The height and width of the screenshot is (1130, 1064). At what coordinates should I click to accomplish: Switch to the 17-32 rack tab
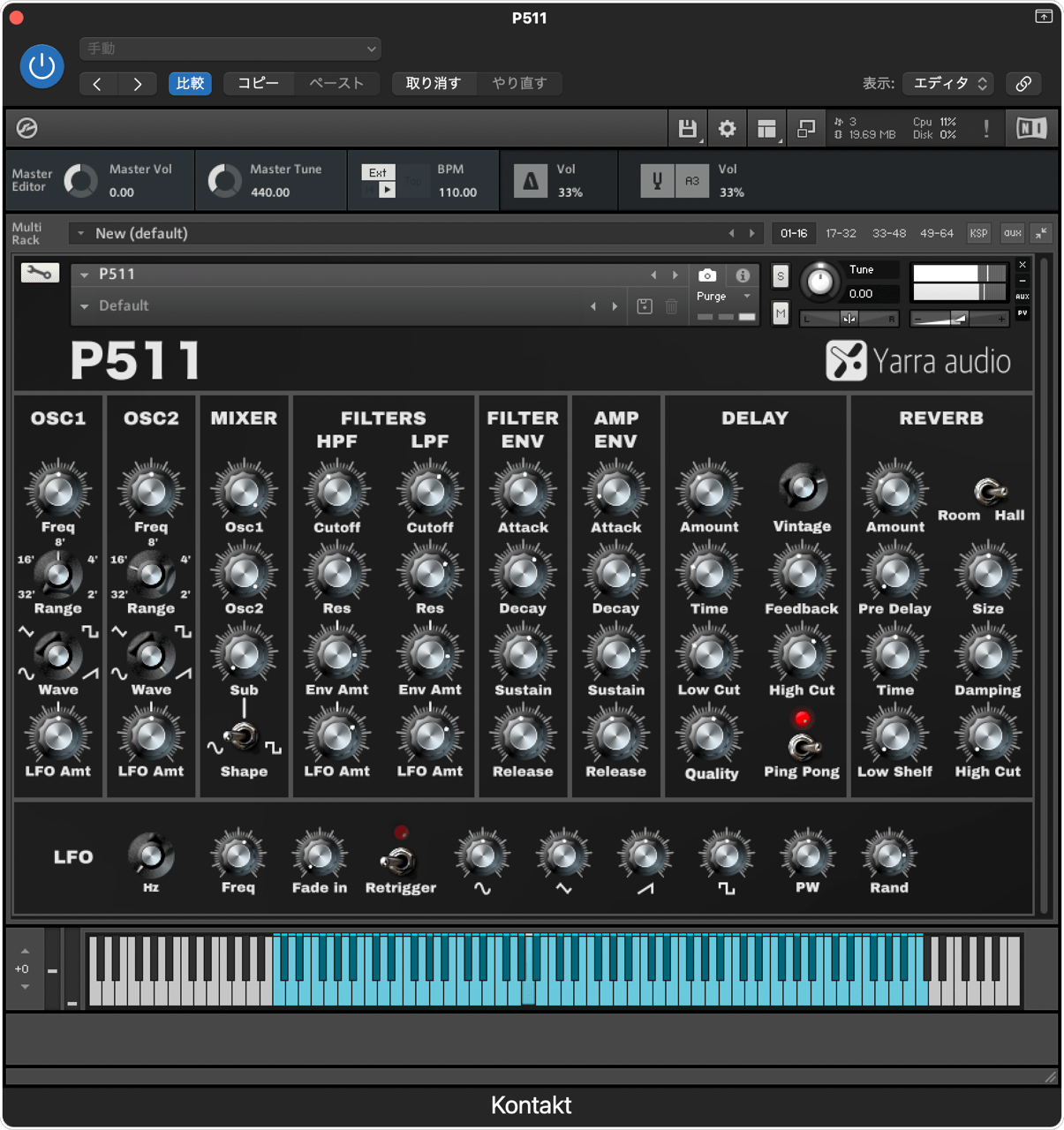pos(840,233)
